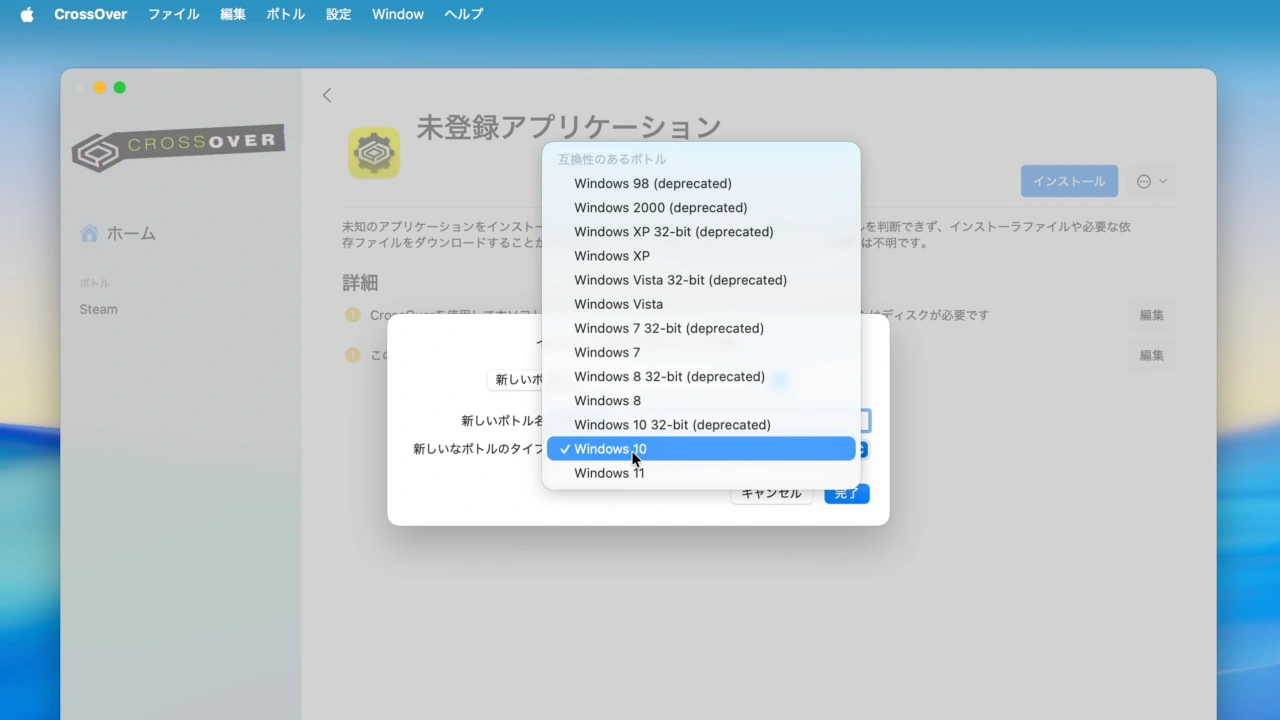Select the plain Windows XP option

click(x=701, y=256)
